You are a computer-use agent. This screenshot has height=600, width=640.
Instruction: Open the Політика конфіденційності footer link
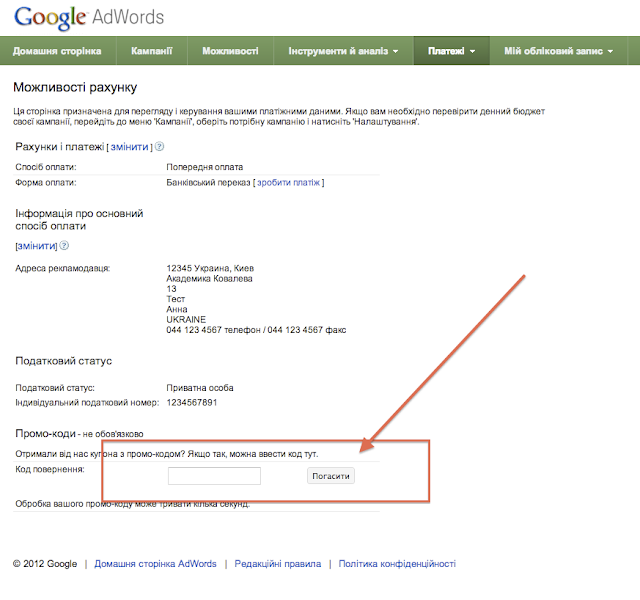(x=397, y=564)
